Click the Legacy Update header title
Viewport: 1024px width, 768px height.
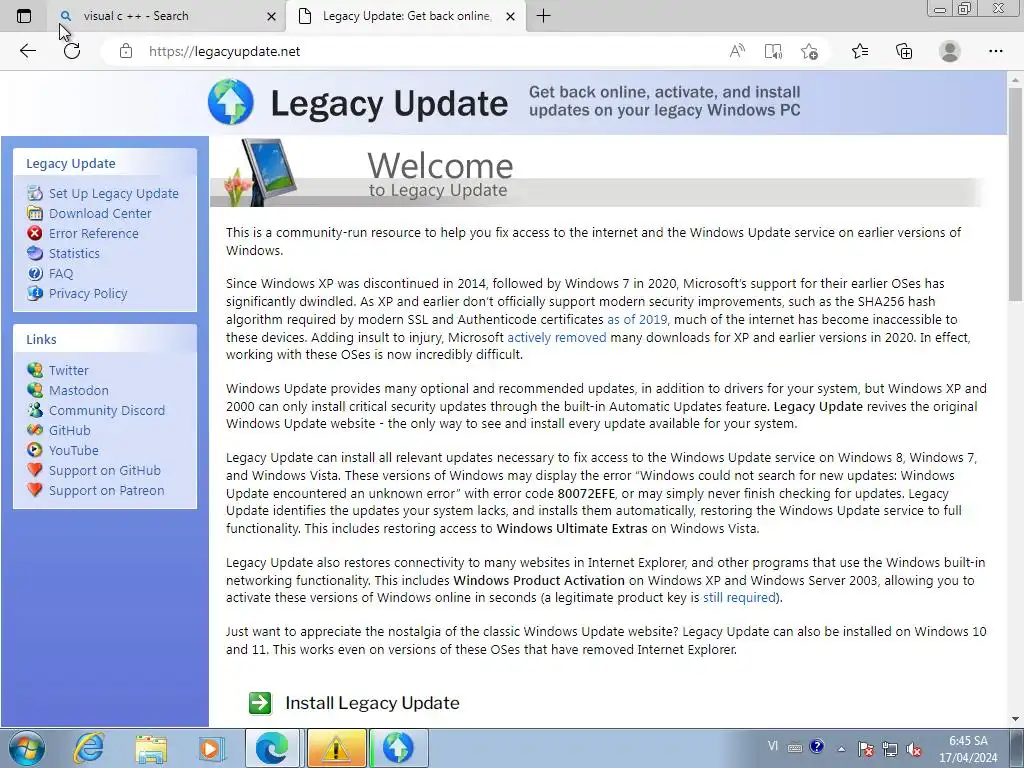[x=389, y=103]
